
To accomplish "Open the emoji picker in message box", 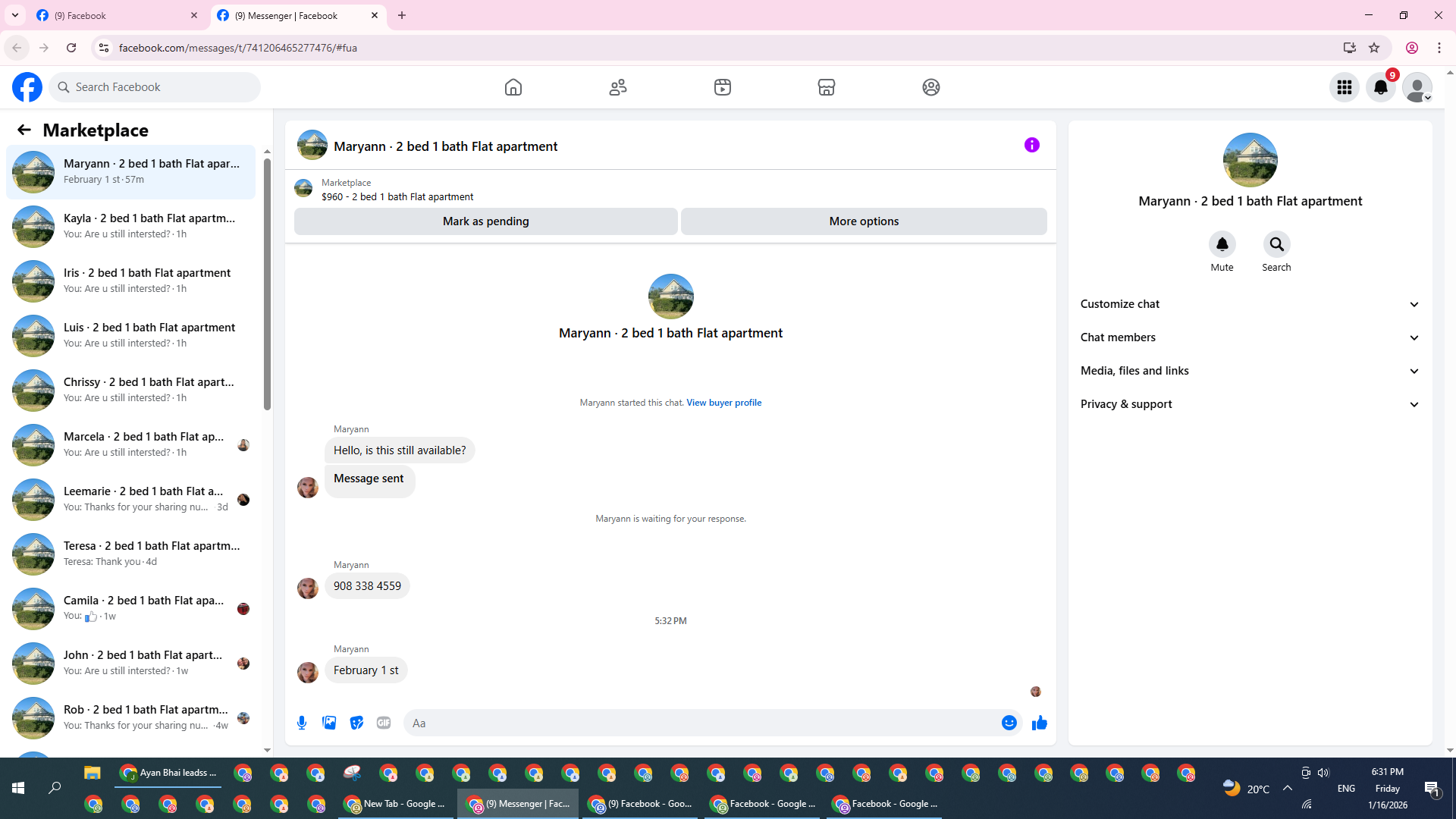I will [1009, 723].
